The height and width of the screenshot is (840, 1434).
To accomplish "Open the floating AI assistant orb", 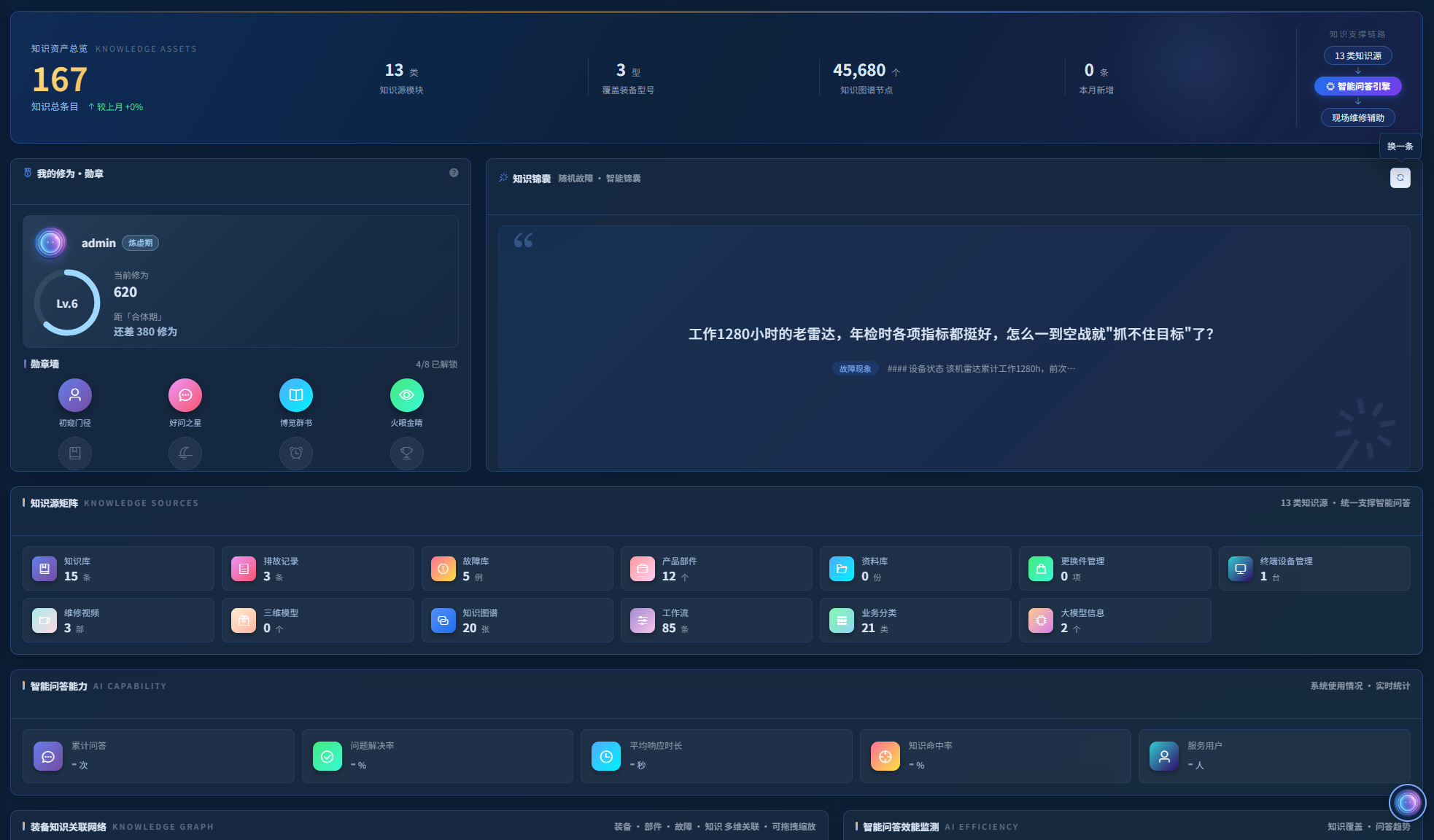I will pos(1407,803).
